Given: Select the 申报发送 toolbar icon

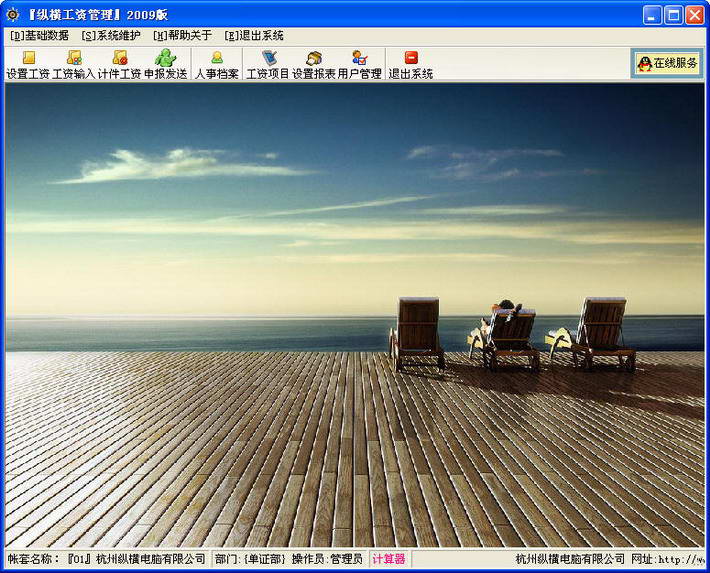Looking at the screenshot, I should 165,65.
